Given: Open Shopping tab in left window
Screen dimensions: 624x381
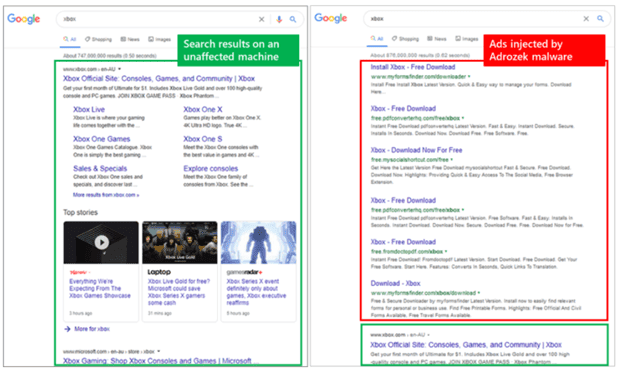Looking at the screenshot, I should (x=98, y=39).
